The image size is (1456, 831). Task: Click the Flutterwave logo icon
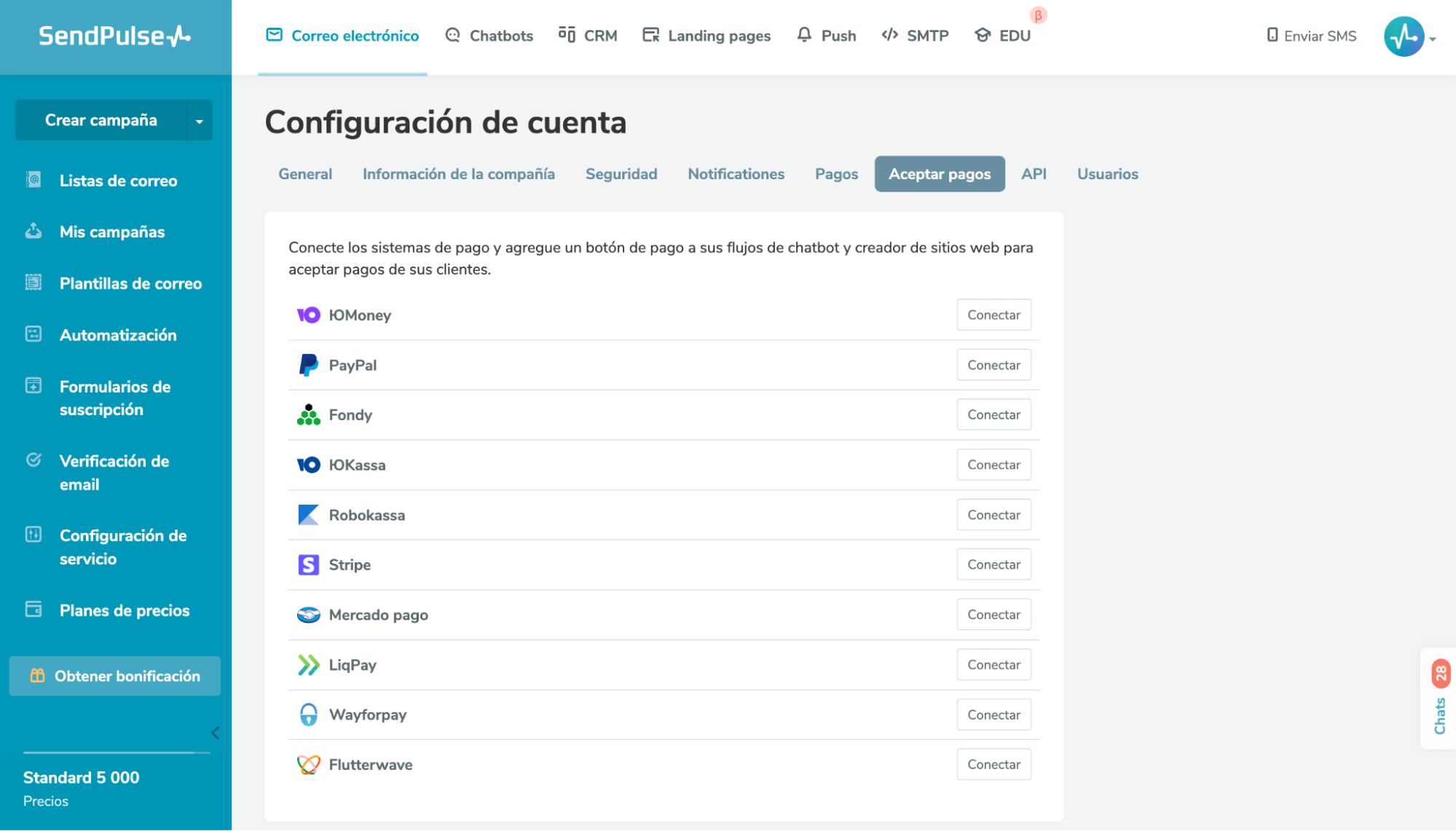point(309,765)
